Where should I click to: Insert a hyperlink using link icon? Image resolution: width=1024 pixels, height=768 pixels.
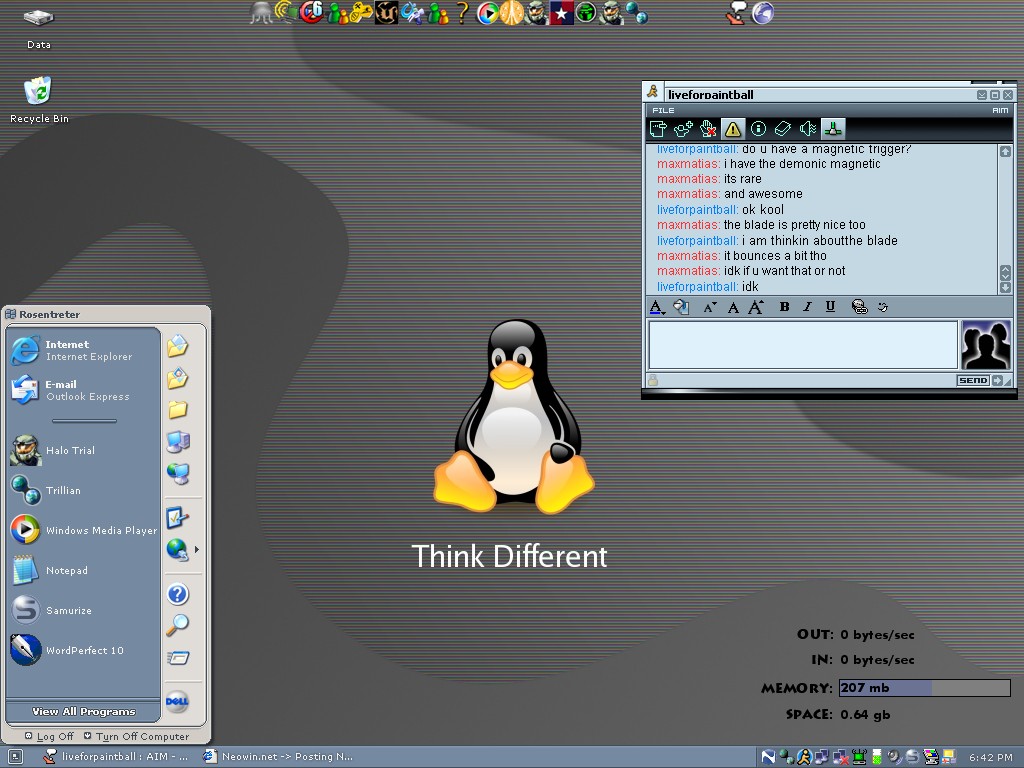[x=859, y=307]
